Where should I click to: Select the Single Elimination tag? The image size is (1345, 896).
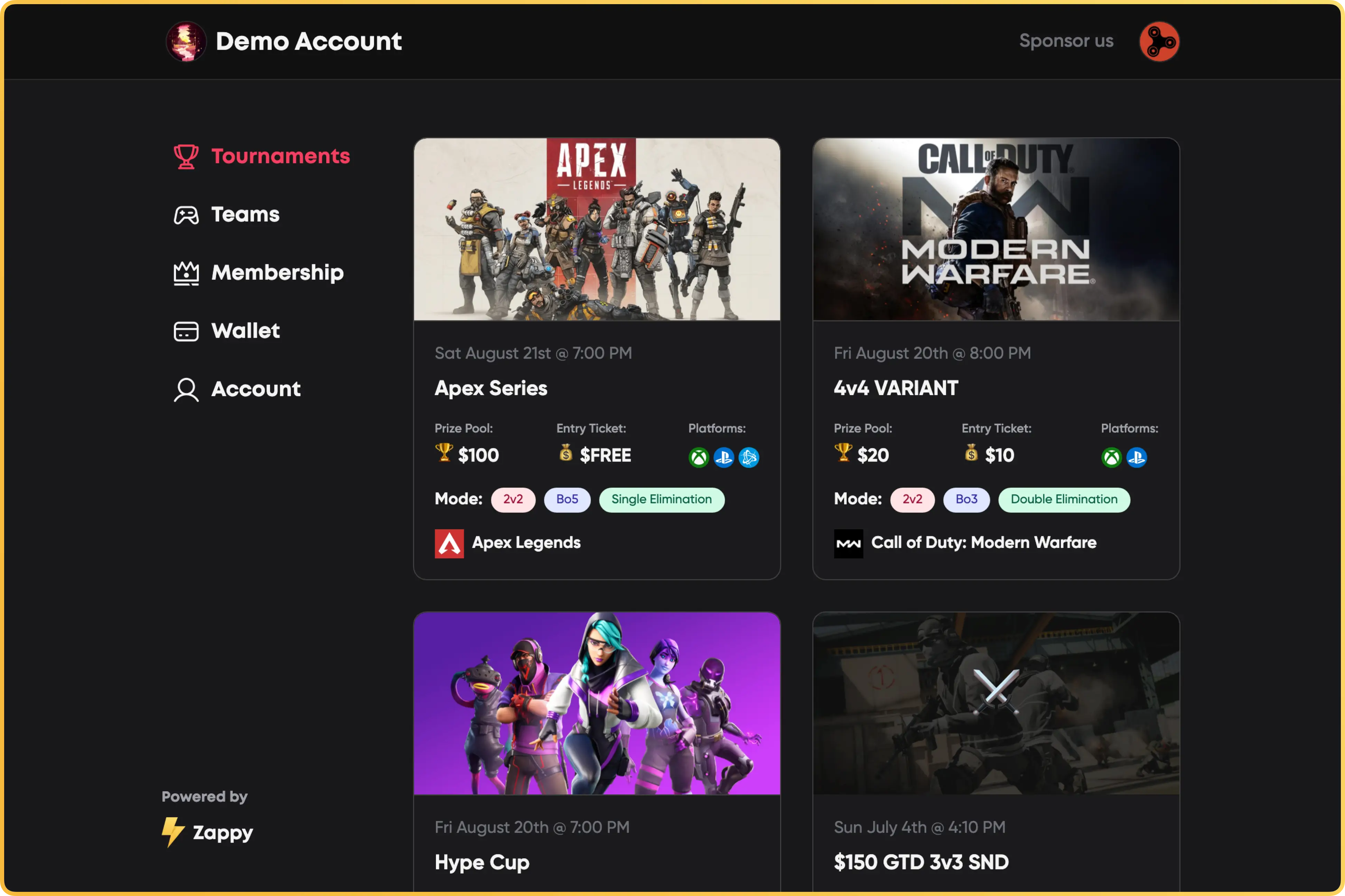[x=661, y=500]
